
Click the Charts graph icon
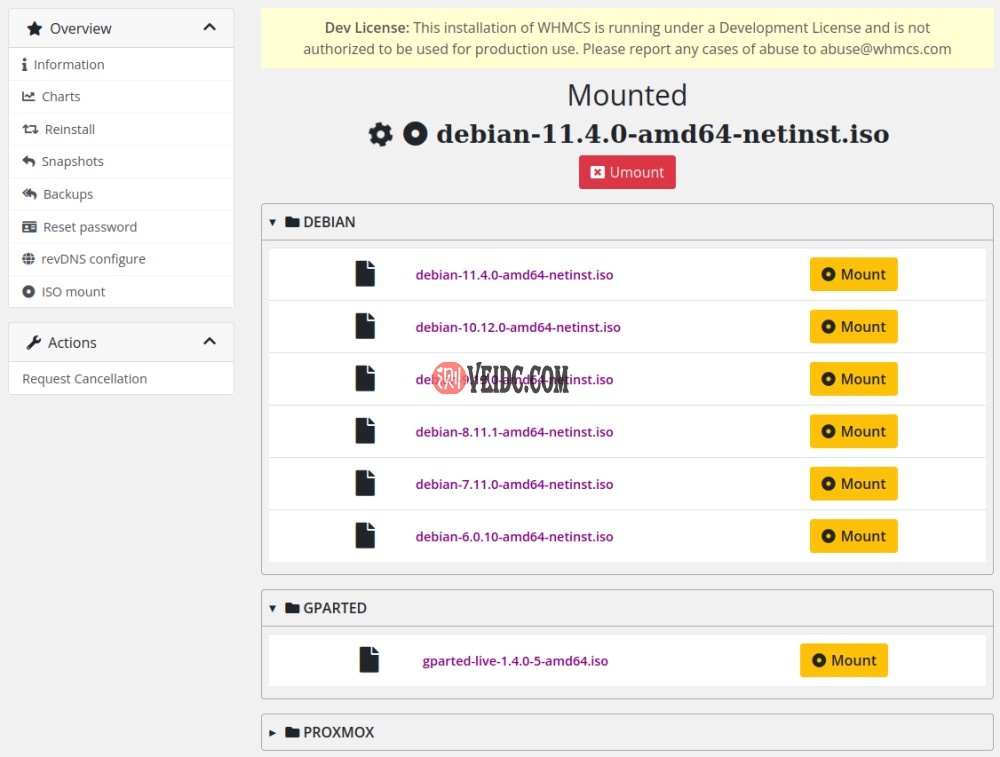(x=29, y=96)
